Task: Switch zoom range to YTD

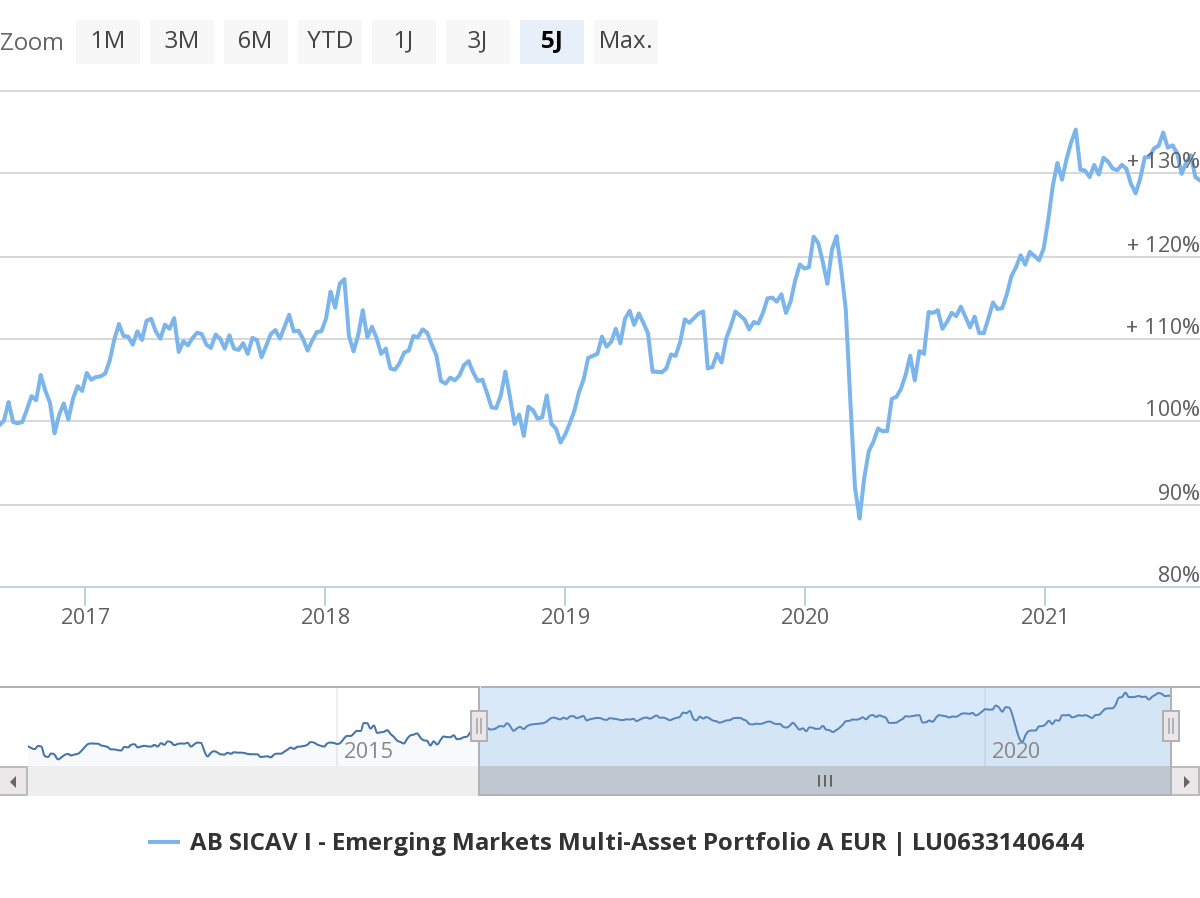Action: (330, 41)
